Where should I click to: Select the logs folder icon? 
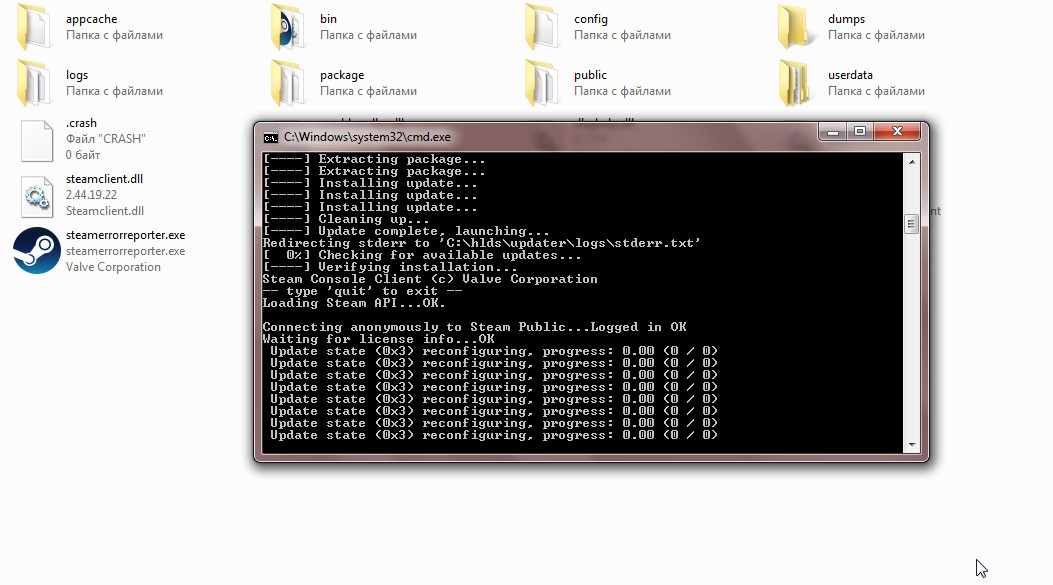pos(34,83)
